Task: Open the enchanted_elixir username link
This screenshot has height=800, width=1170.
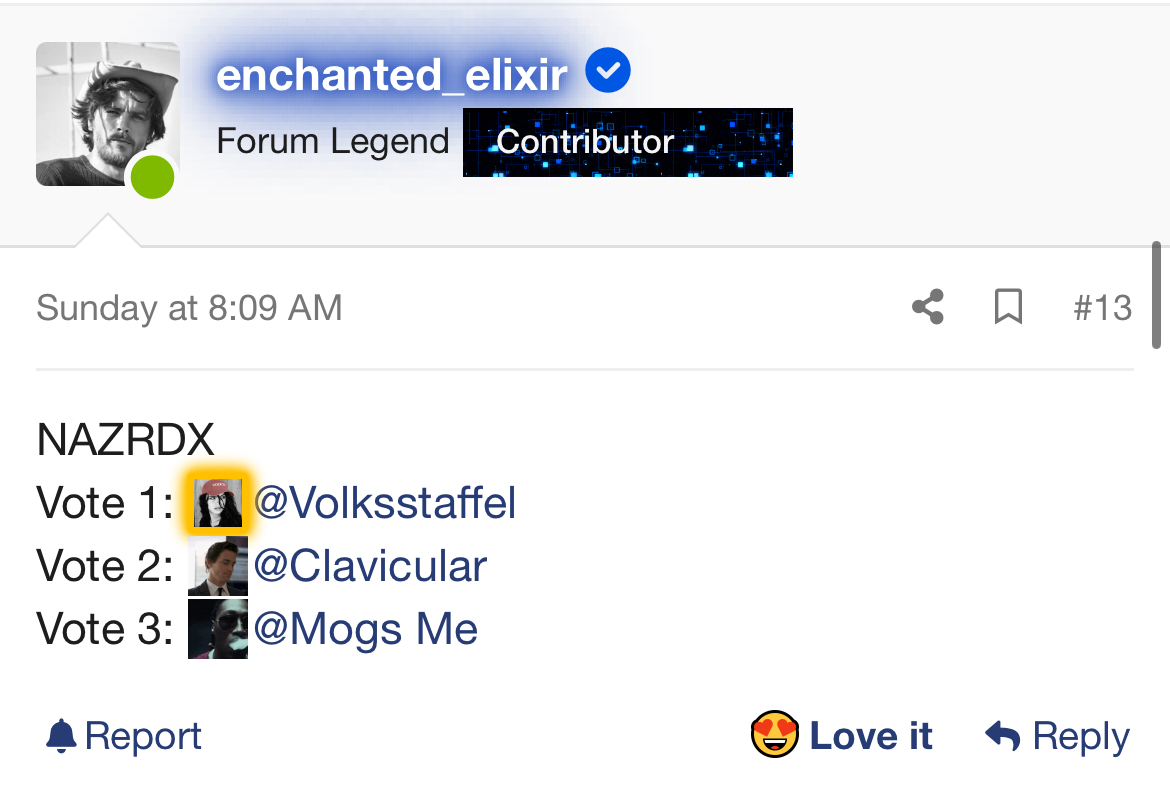Action: 392,75
